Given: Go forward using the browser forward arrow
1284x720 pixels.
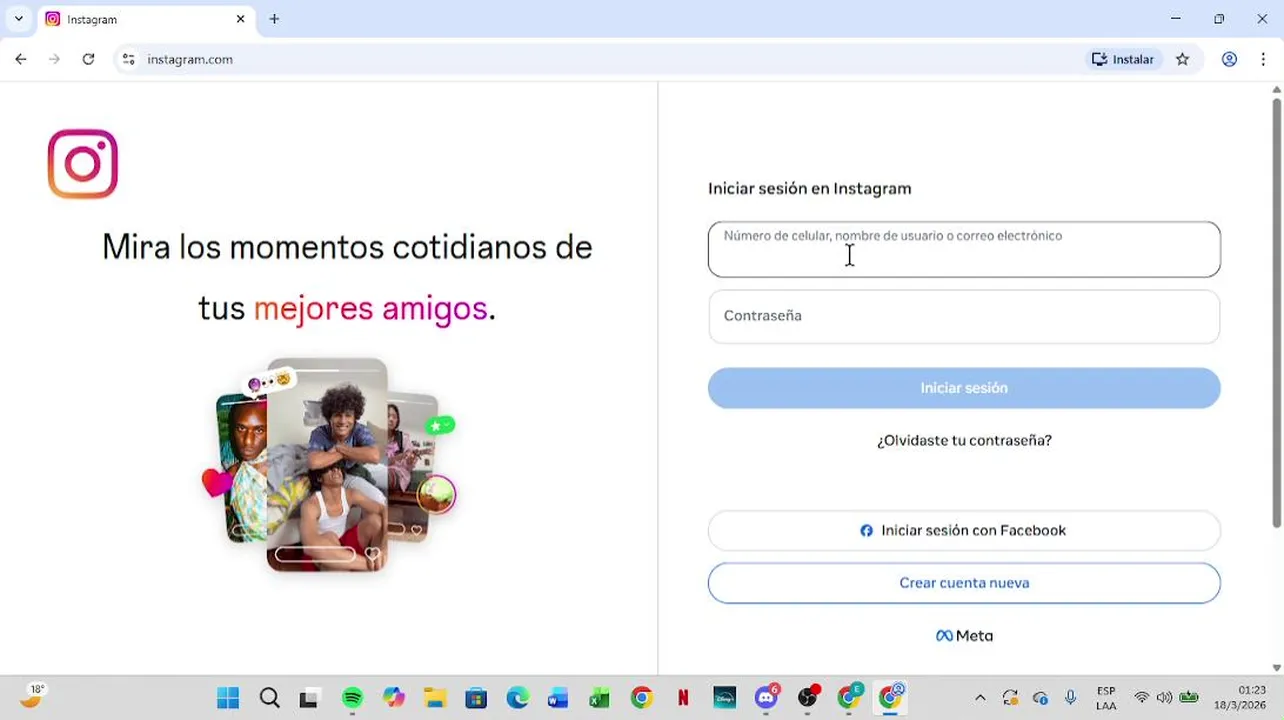Looking at the screenshot, I should coord(54,59).
